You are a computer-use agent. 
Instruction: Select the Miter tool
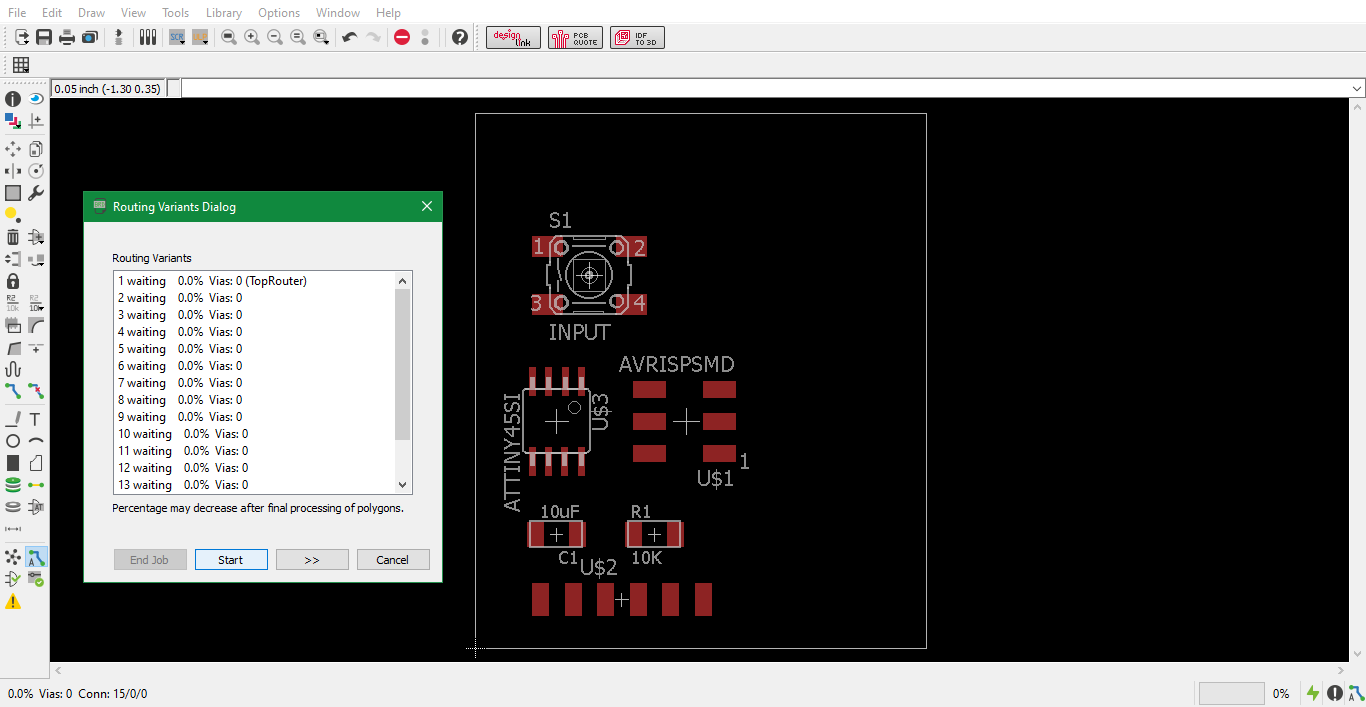(x=36, y=325)
